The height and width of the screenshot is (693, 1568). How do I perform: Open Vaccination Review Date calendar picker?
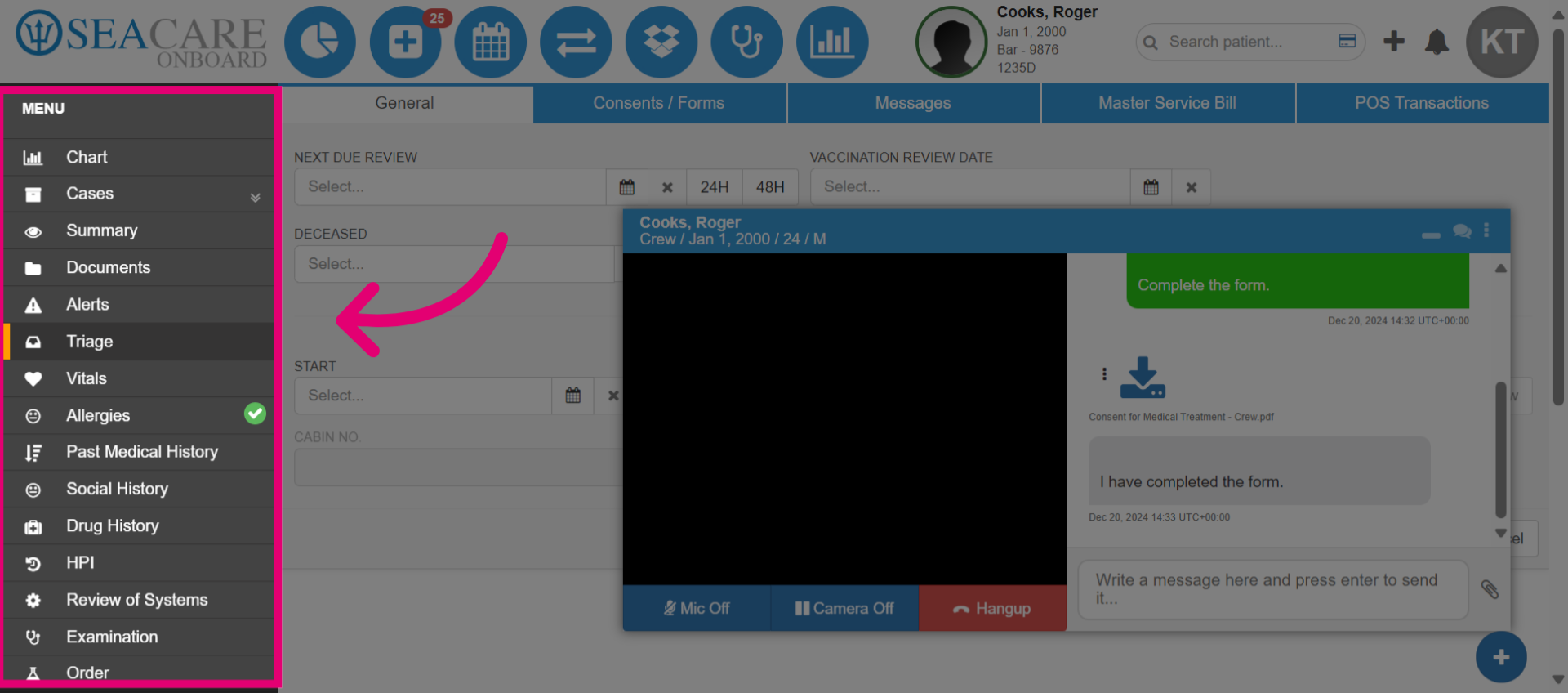[x=1151, y=187]
